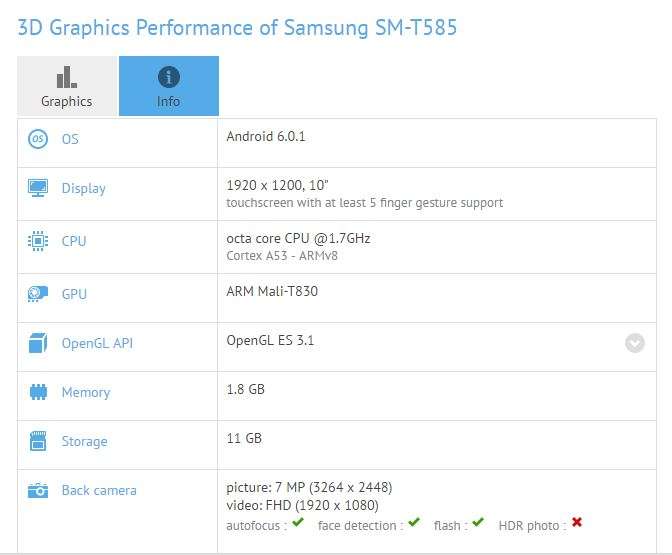672x555 pixels.
Task: Click the autofocus green checkmark
Action: tap(297, 522)
